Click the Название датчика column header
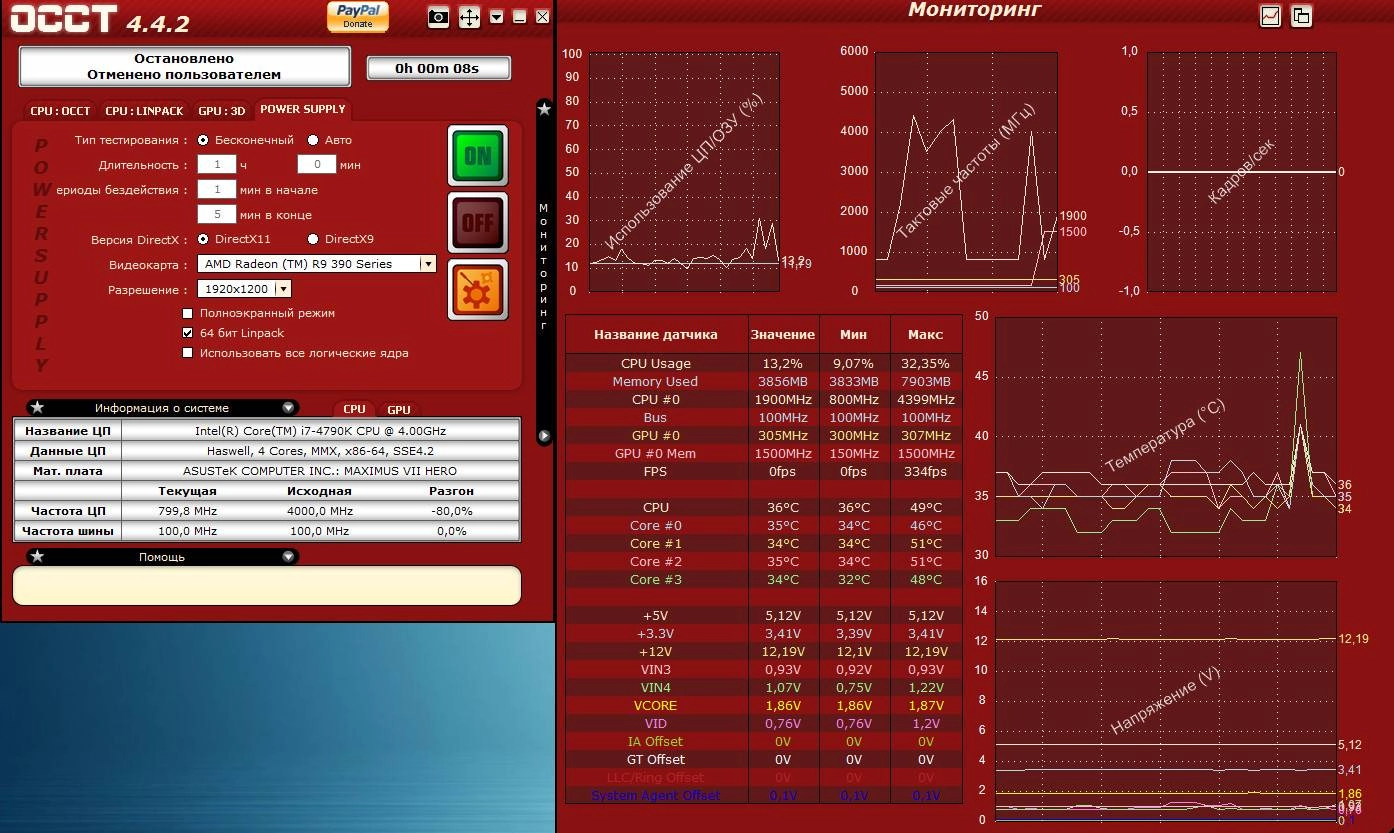1394x833 pixels. [x=656, y=335]
